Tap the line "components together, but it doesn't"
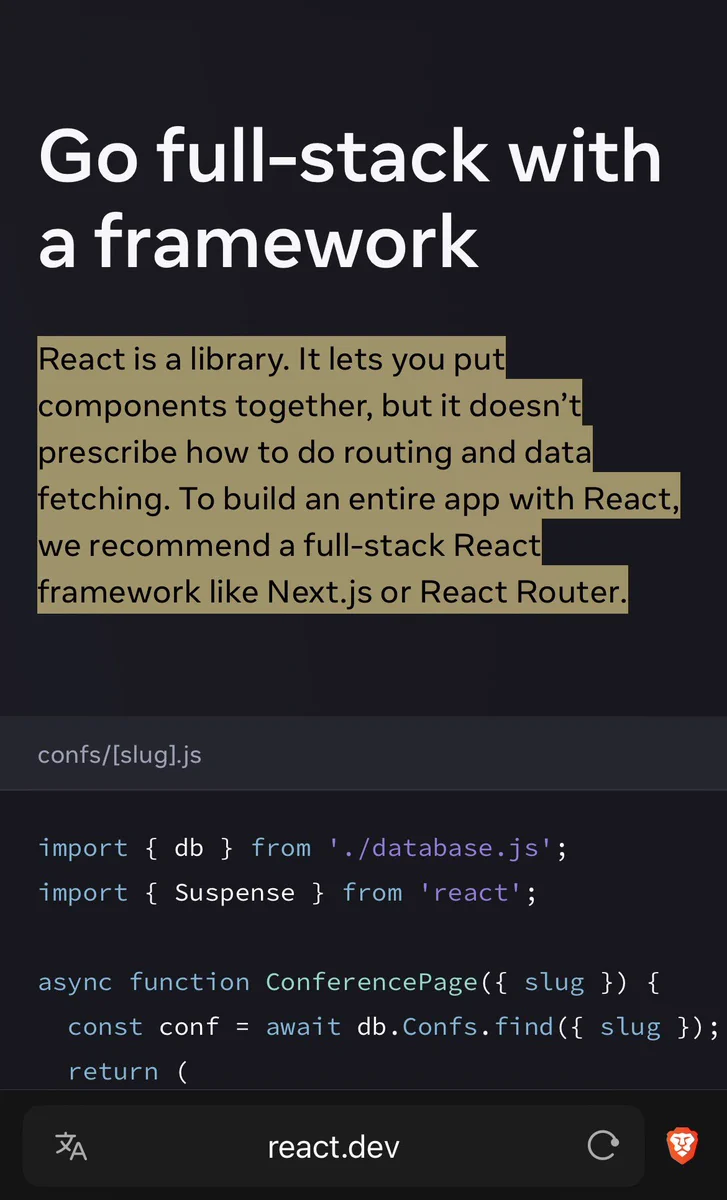The width and height of the screenshot is (727, 1200). pyautogui.click(x=310, y=405)
